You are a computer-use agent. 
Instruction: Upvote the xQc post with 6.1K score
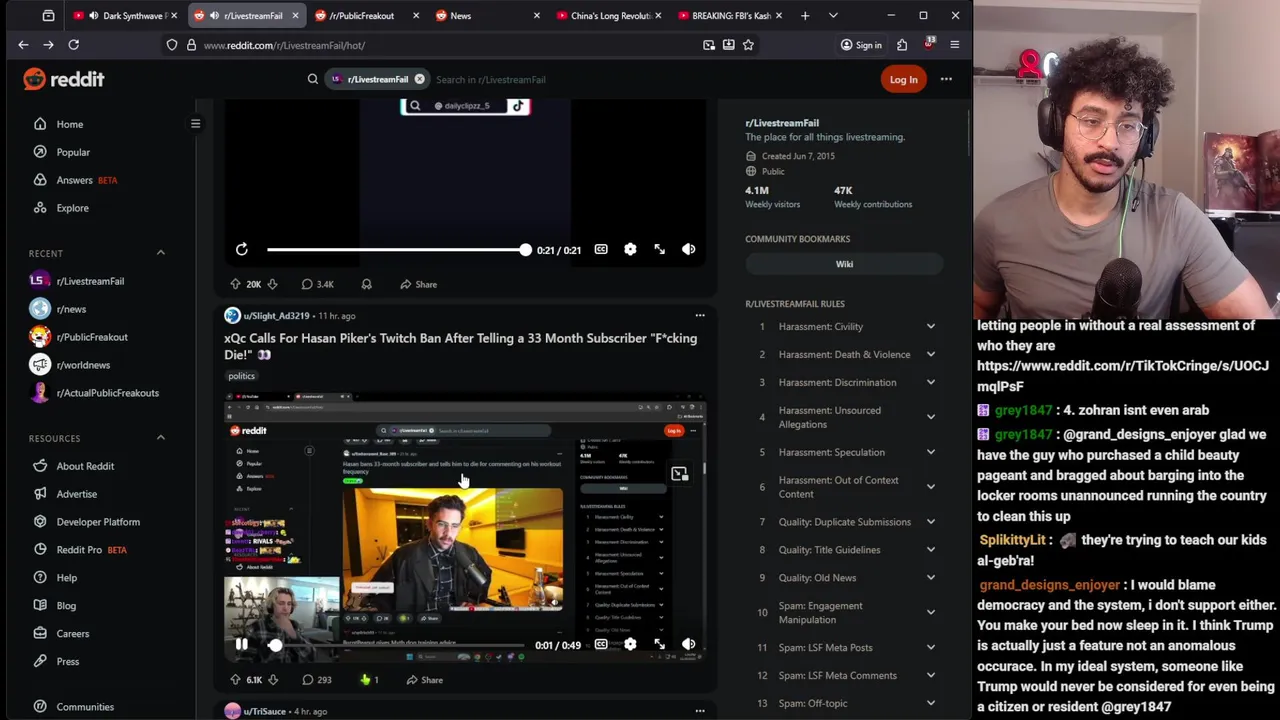pos(235,680)
